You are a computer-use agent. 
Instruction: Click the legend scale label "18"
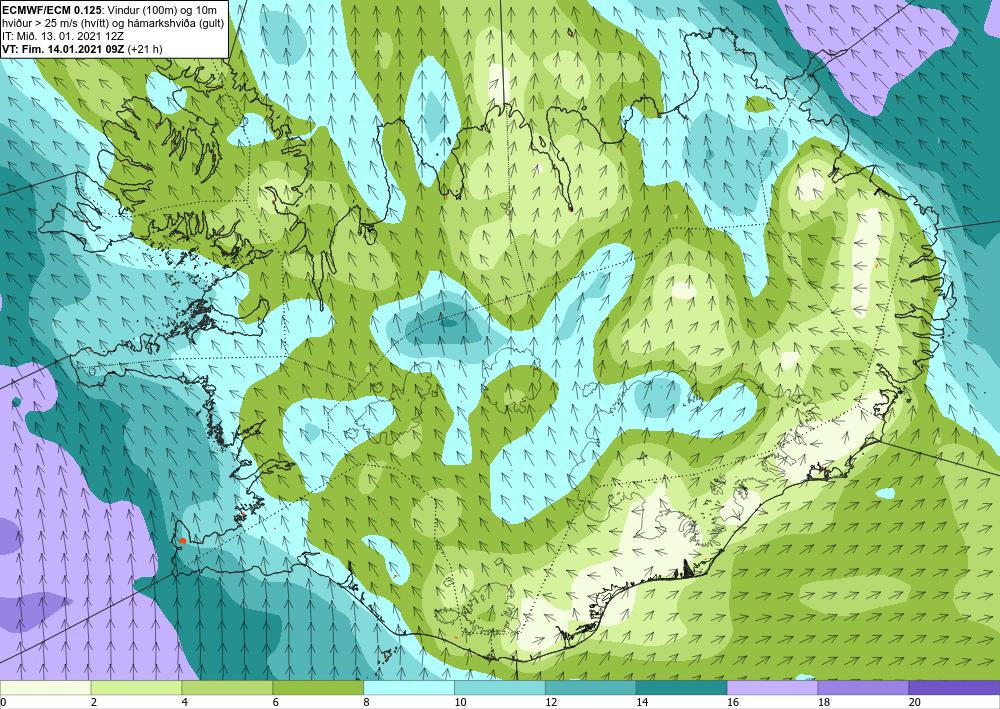tap(823, 702)
